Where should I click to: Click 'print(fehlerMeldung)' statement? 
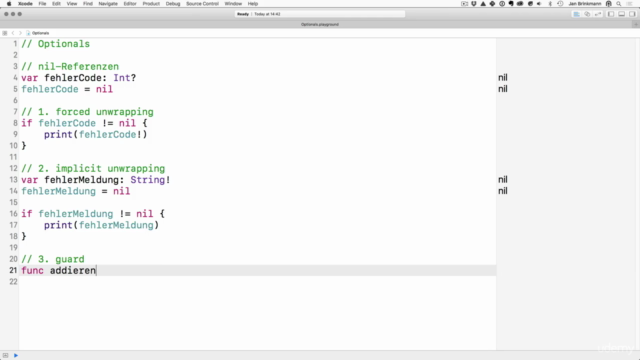tap(101, 225)
